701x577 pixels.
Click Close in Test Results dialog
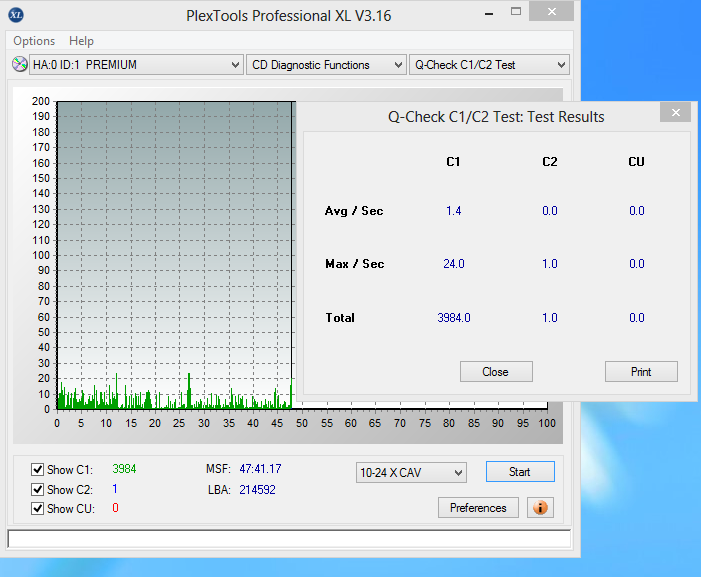(496, 372)
